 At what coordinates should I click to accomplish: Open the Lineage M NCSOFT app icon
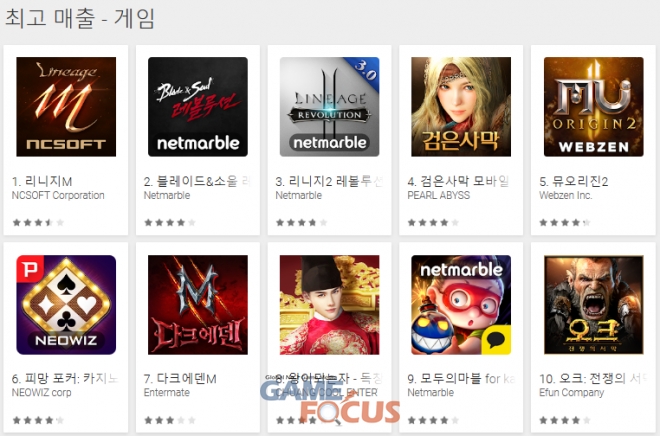point(66,107)
